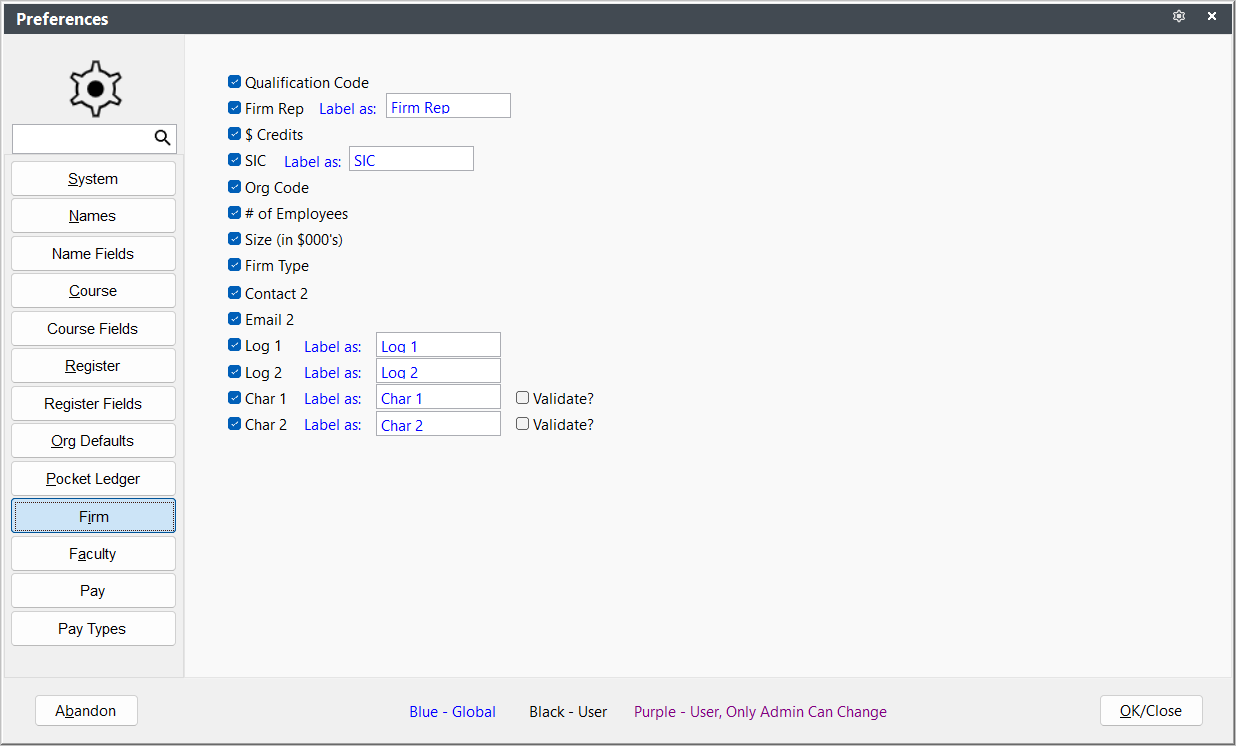1236x746 pixels.
Task: Click the Log 2 label field
Action: point(438,371)
